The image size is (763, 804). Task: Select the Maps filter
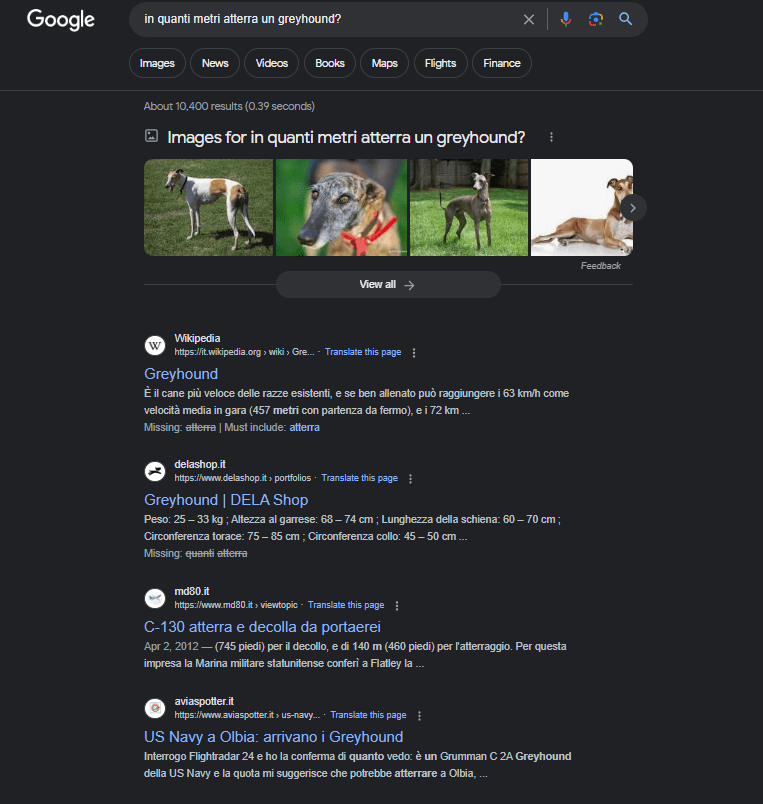[x=384, y=63]
